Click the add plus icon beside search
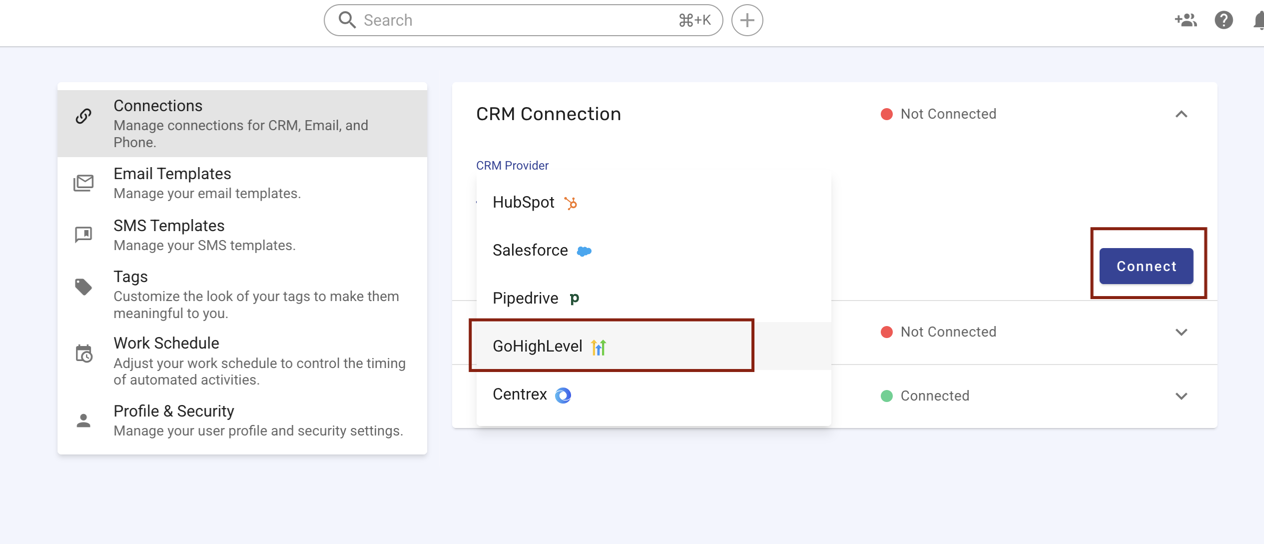Viewport: 1265px width, 544px height. point(747,20)
